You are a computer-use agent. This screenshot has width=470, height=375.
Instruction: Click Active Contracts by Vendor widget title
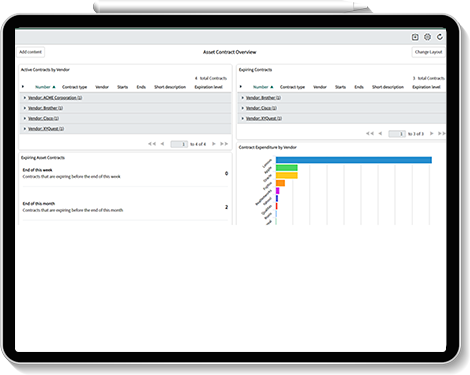point(45,70)
